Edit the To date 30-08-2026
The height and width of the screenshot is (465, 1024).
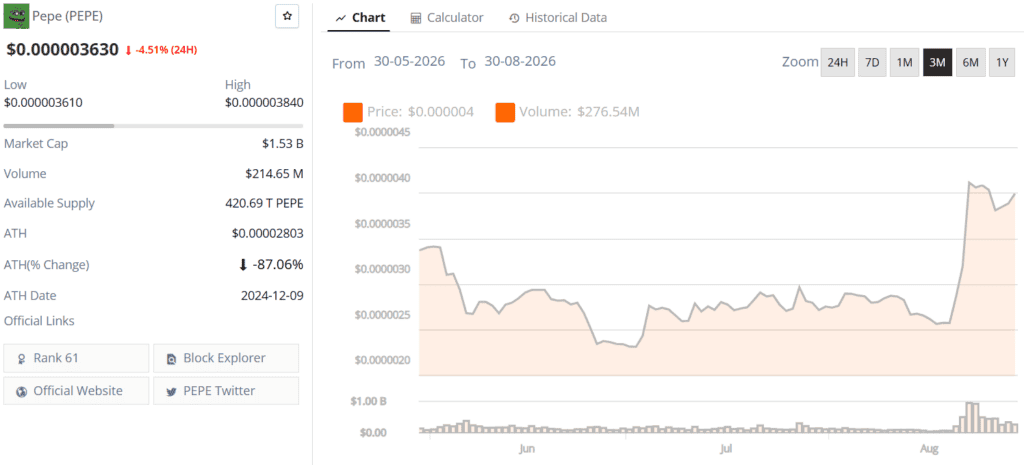tap(520, 61)
